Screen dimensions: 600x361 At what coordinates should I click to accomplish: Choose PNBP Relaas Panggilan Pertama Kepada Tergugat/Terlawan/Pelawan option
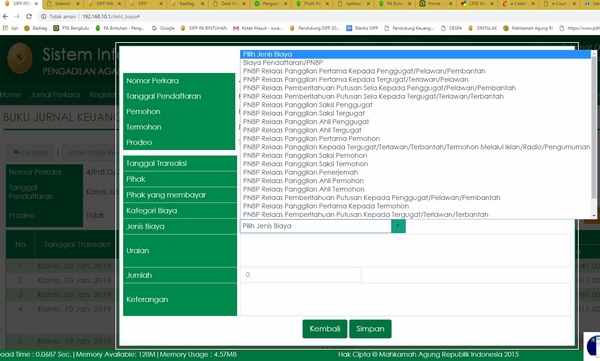pyautogui.click(x=416, y=79)
